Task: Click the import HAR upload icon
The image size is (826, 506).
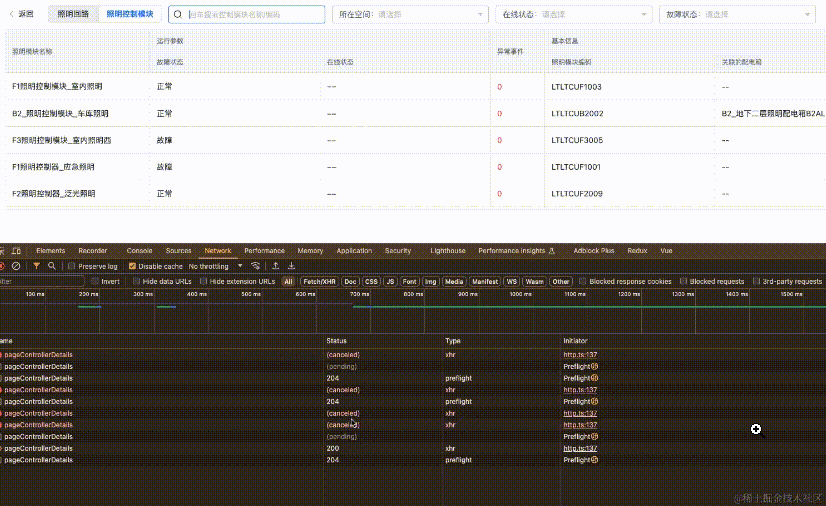Action: click(275, 266)
